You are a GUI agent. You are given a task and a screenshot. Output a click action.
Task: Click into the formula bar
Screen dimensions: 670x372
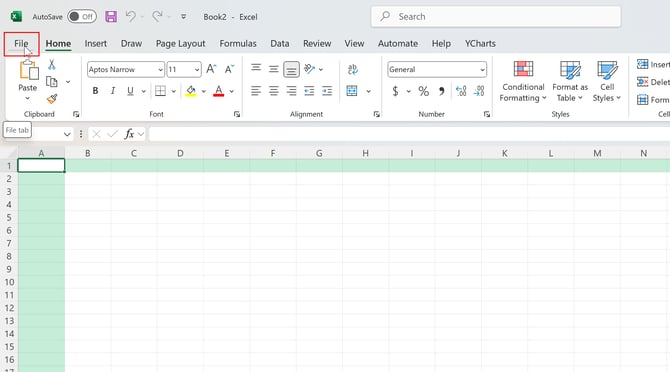click(x=409, y=134)
